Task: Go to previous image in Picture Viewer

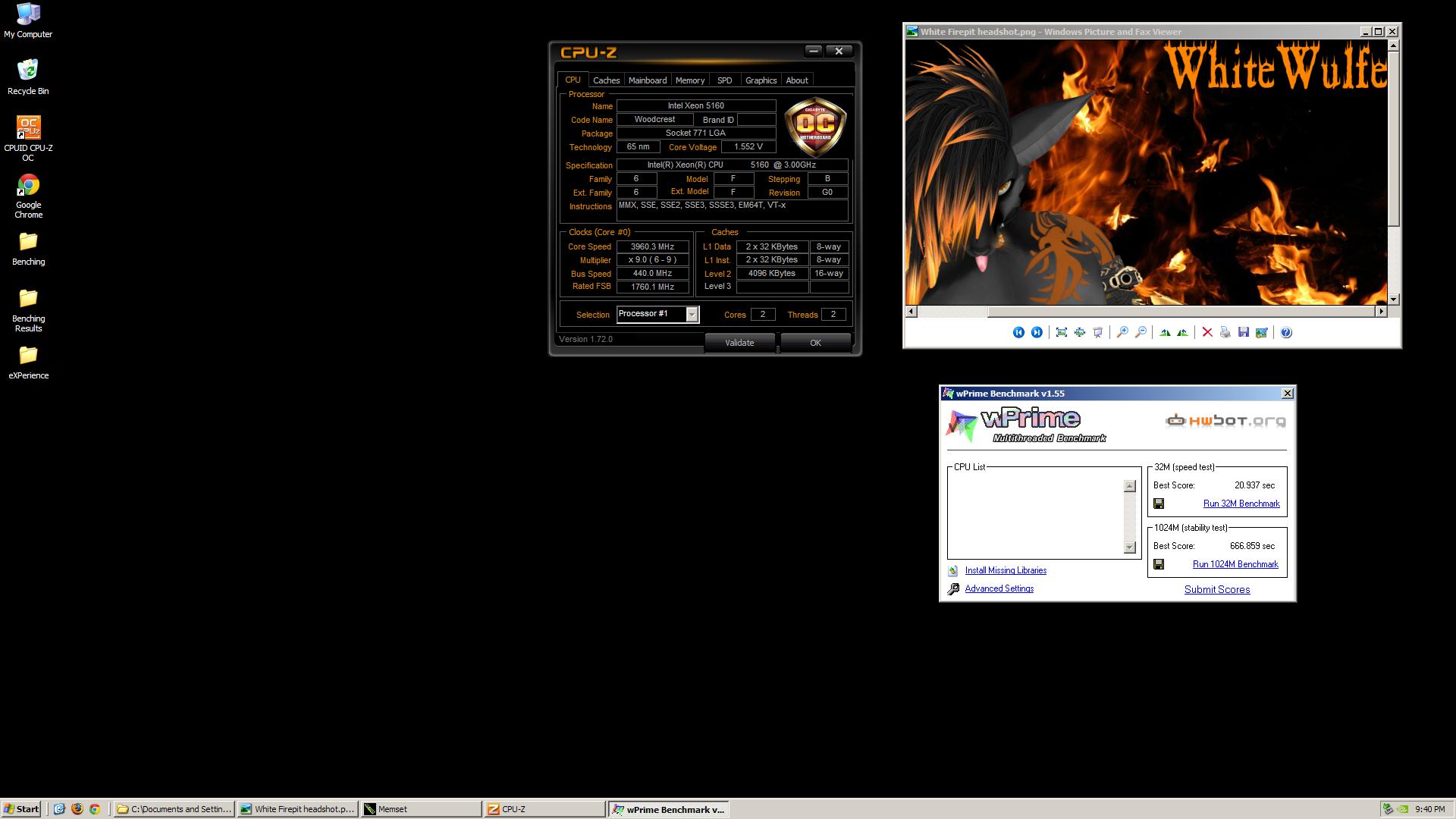Action: (1018, 332)
